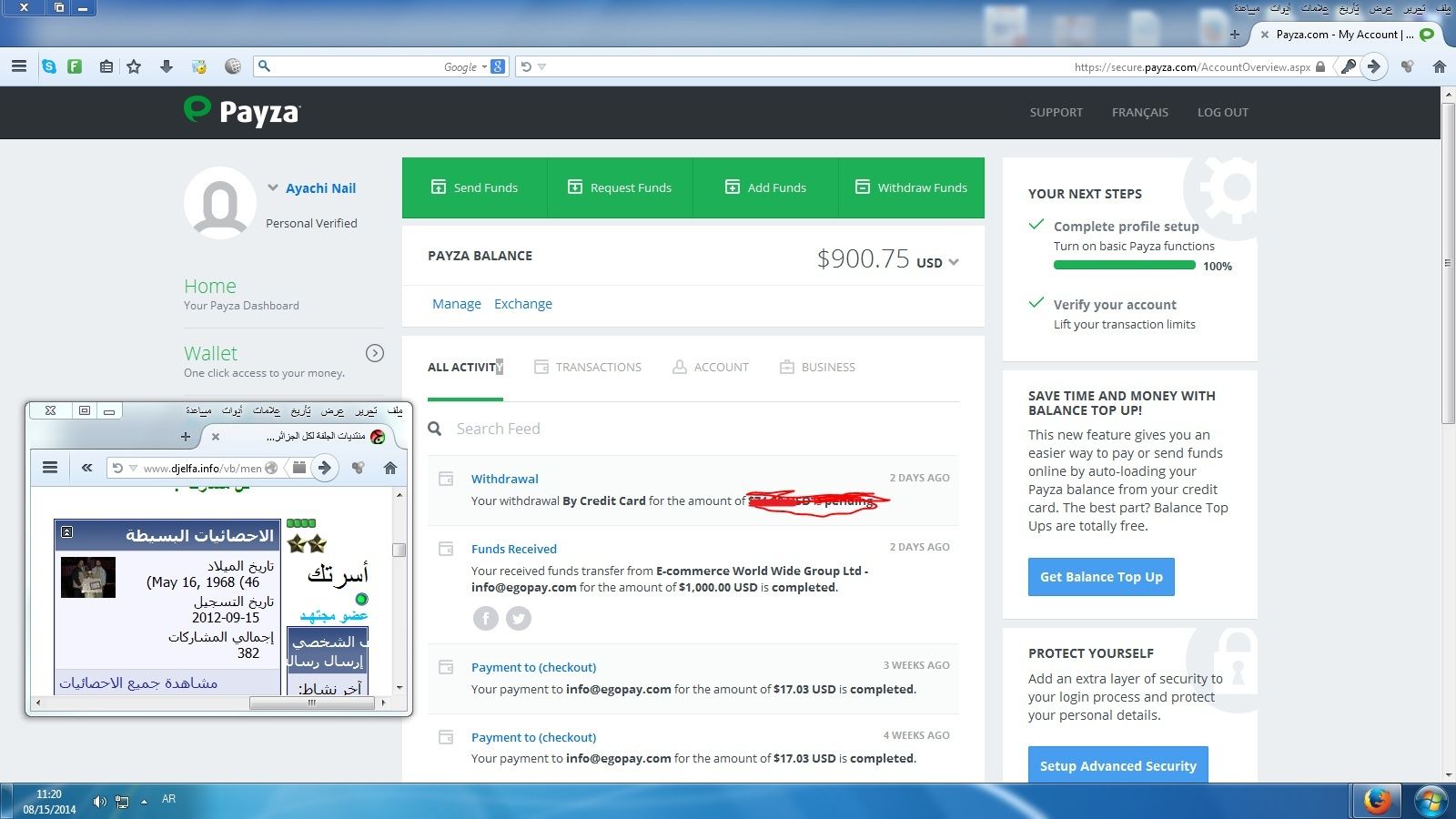Viewport: 1456px width, 819px height.
Task: Click the search feed magnifier icon
Action: [x=435, y=429]
